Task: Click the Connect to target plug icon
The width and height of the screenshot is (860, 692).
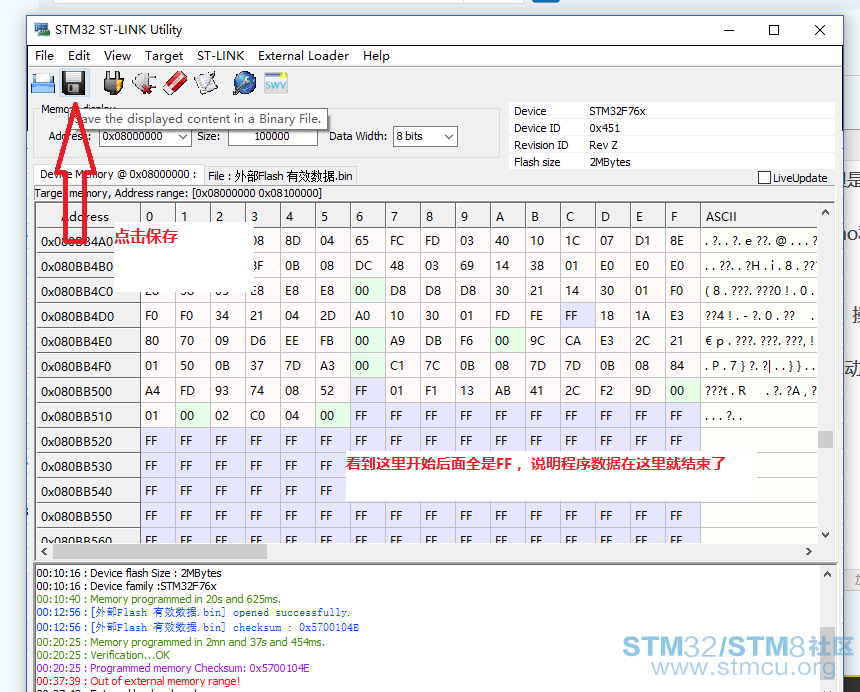Action: point(113,83)
